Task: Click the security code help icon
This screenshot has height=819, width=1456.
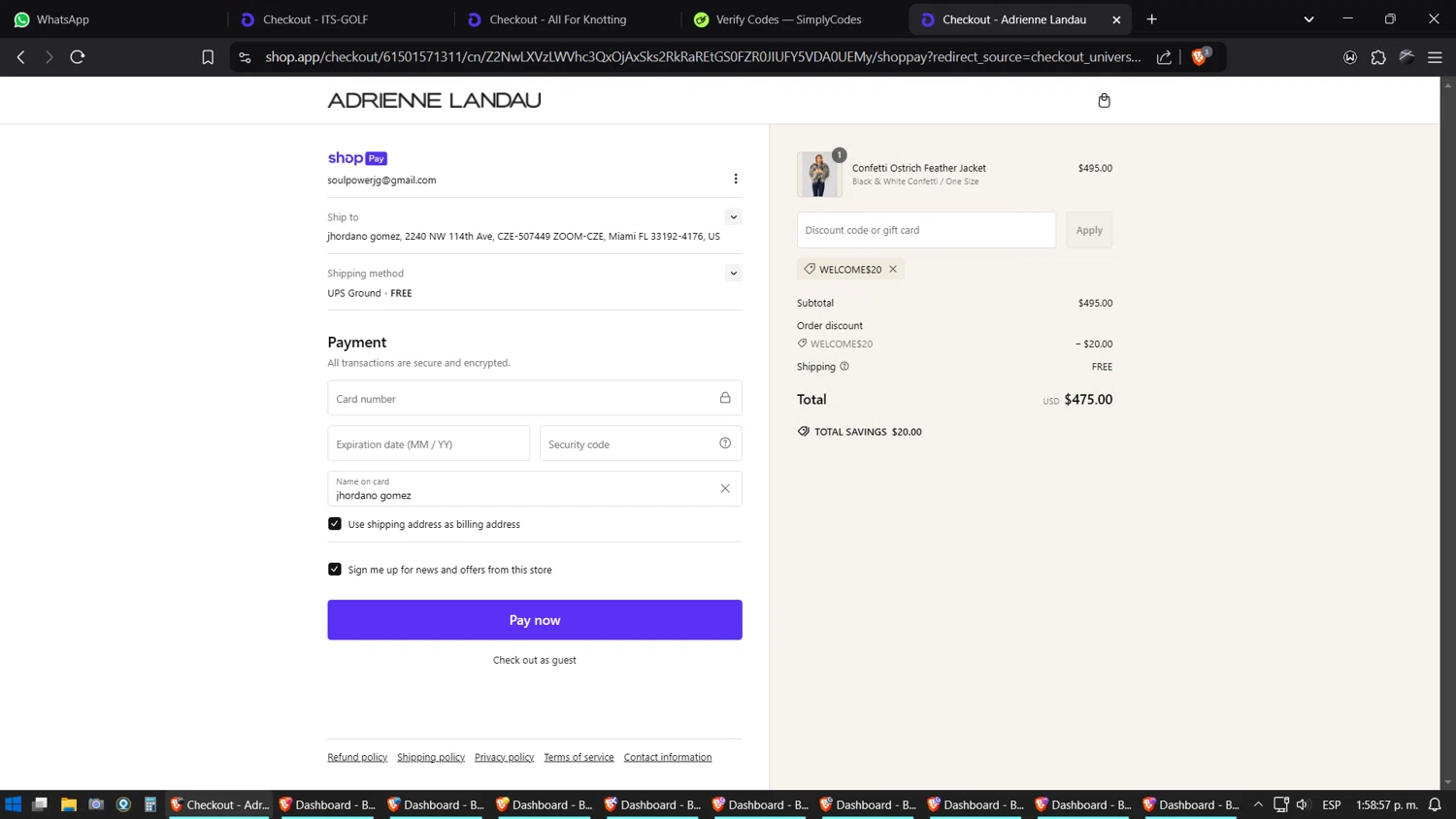Action: click(x=725, y=443)
